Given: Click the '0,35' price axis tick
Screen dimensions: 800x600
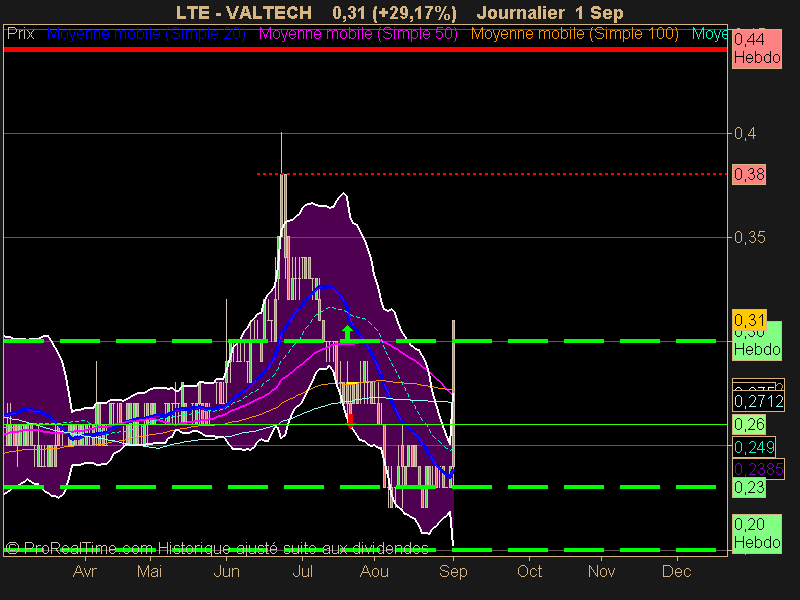Looking at the screenshot, I should click(749, 238).
